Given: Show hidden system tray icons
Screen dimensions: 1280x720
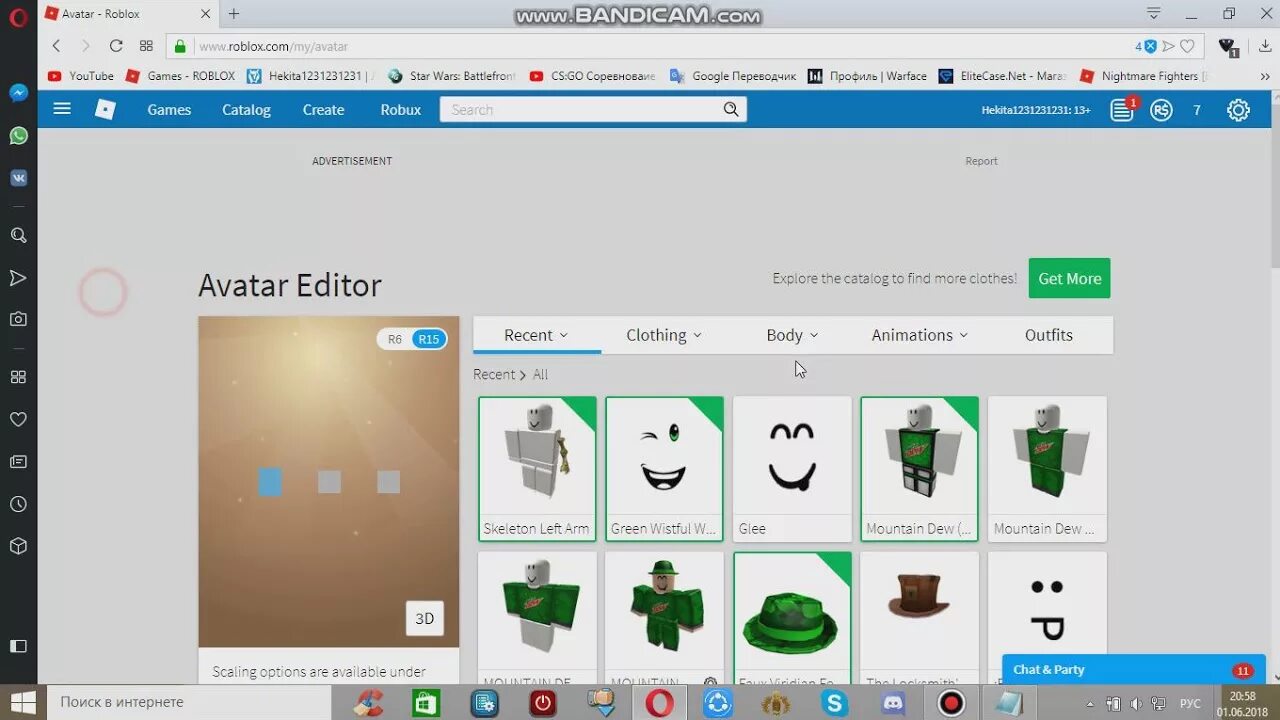Looking at the screenshot, I should [1090, 703].
